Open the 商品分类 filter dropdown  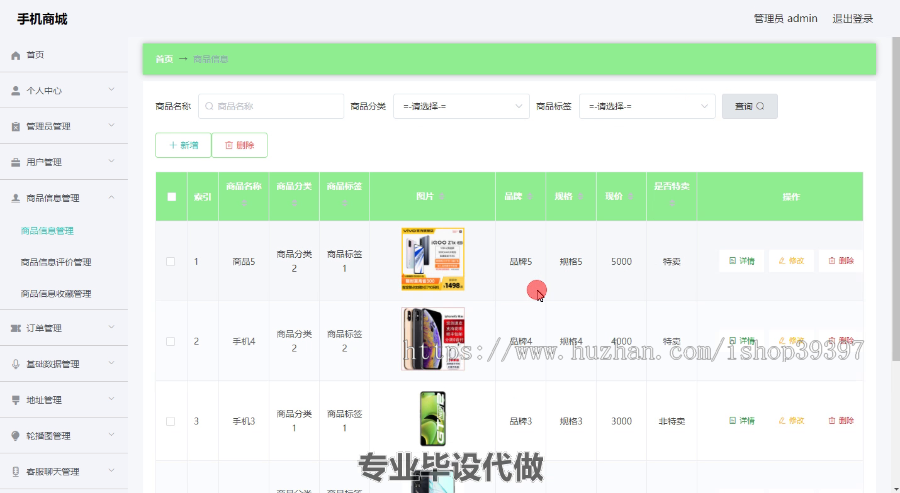[461, 106]
